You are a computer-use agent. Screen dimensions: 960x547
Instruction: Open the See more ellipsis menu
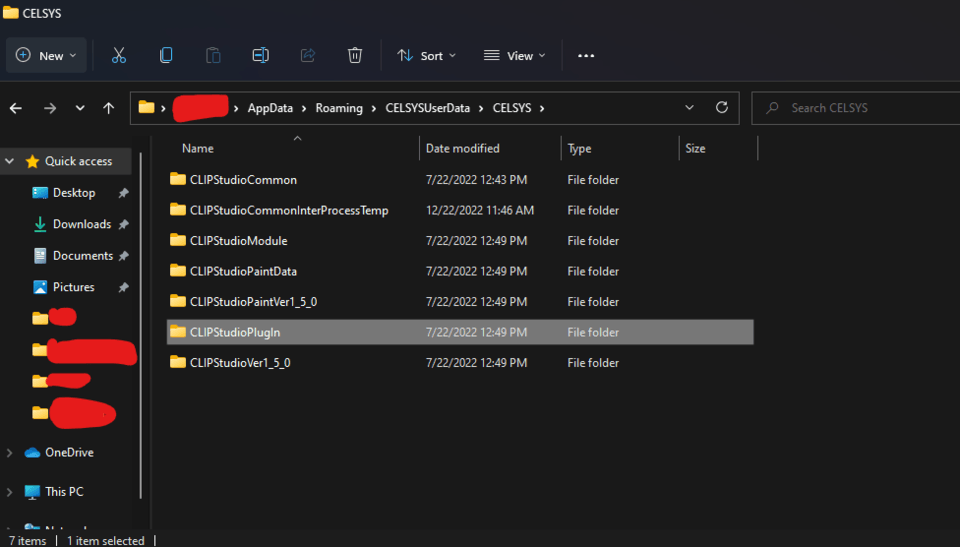coord(586,56)
